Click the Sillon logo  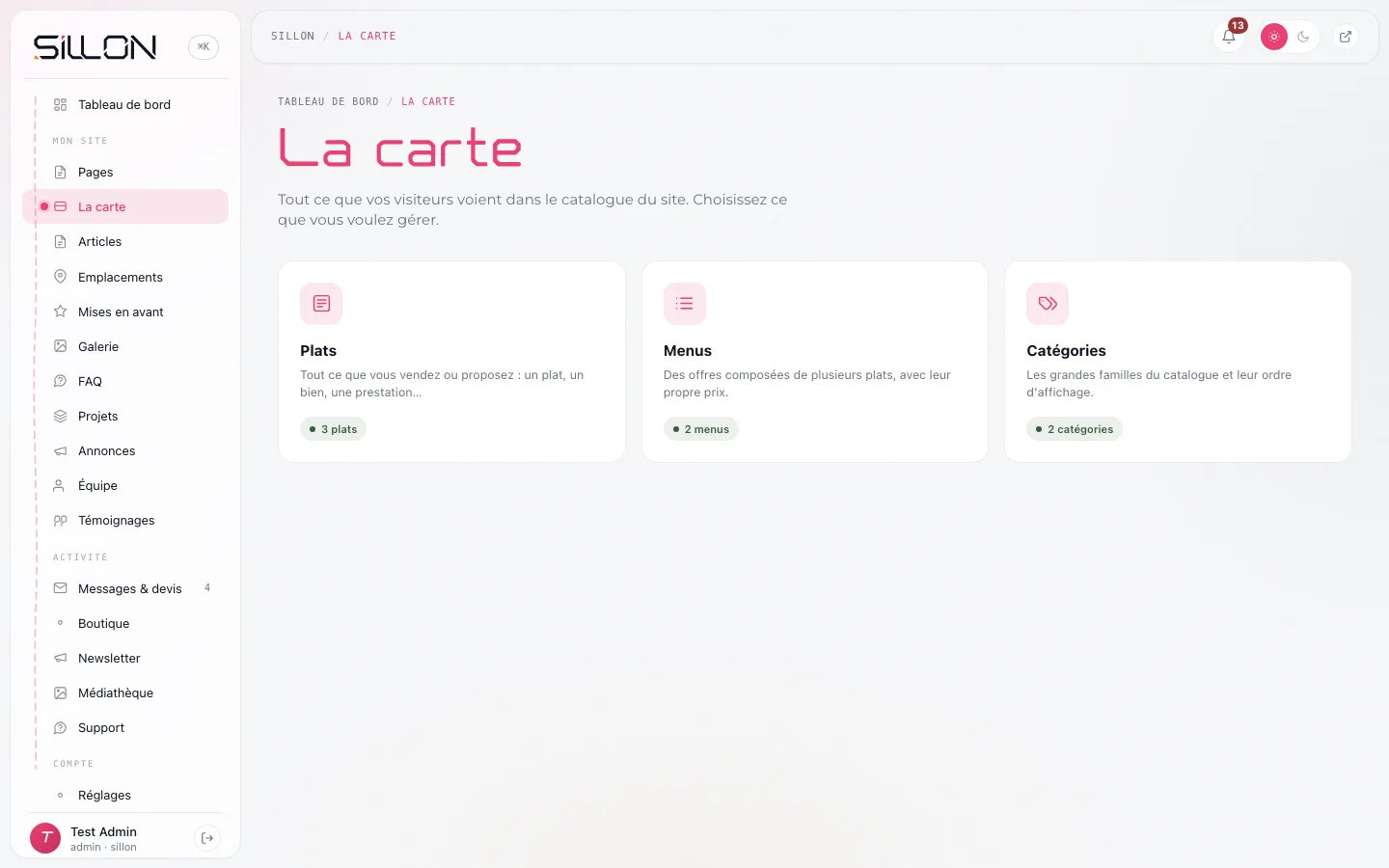click(x=95, y=46)
